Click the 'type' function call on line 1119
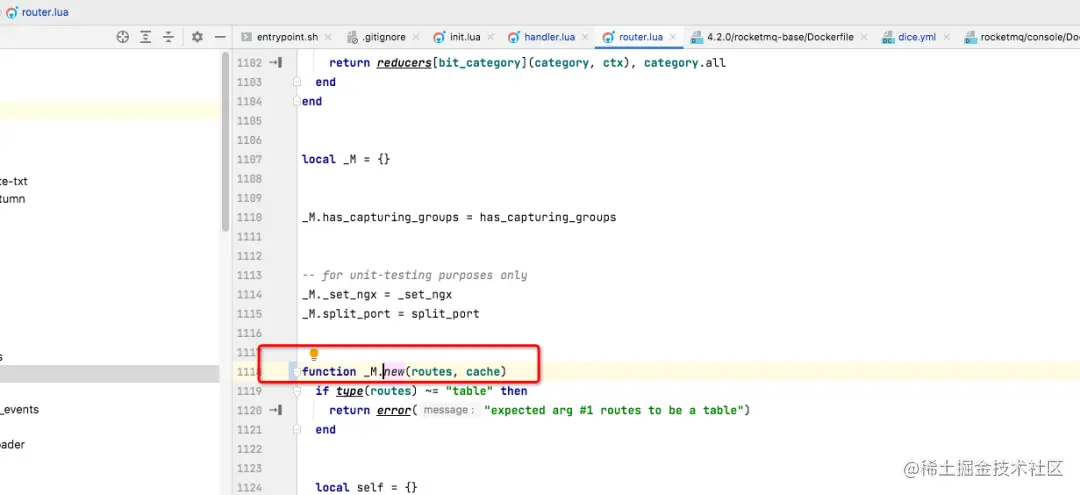This screenshot has width=1080, height=495. coord(349,391)
